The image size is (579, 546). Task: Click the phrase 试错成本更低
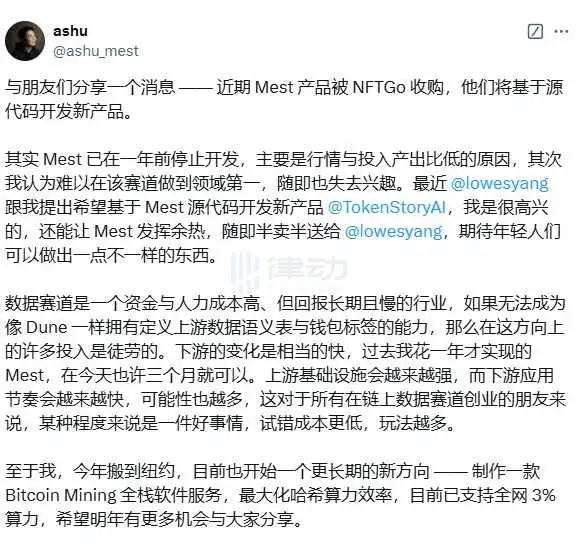[x=311, y=423]
